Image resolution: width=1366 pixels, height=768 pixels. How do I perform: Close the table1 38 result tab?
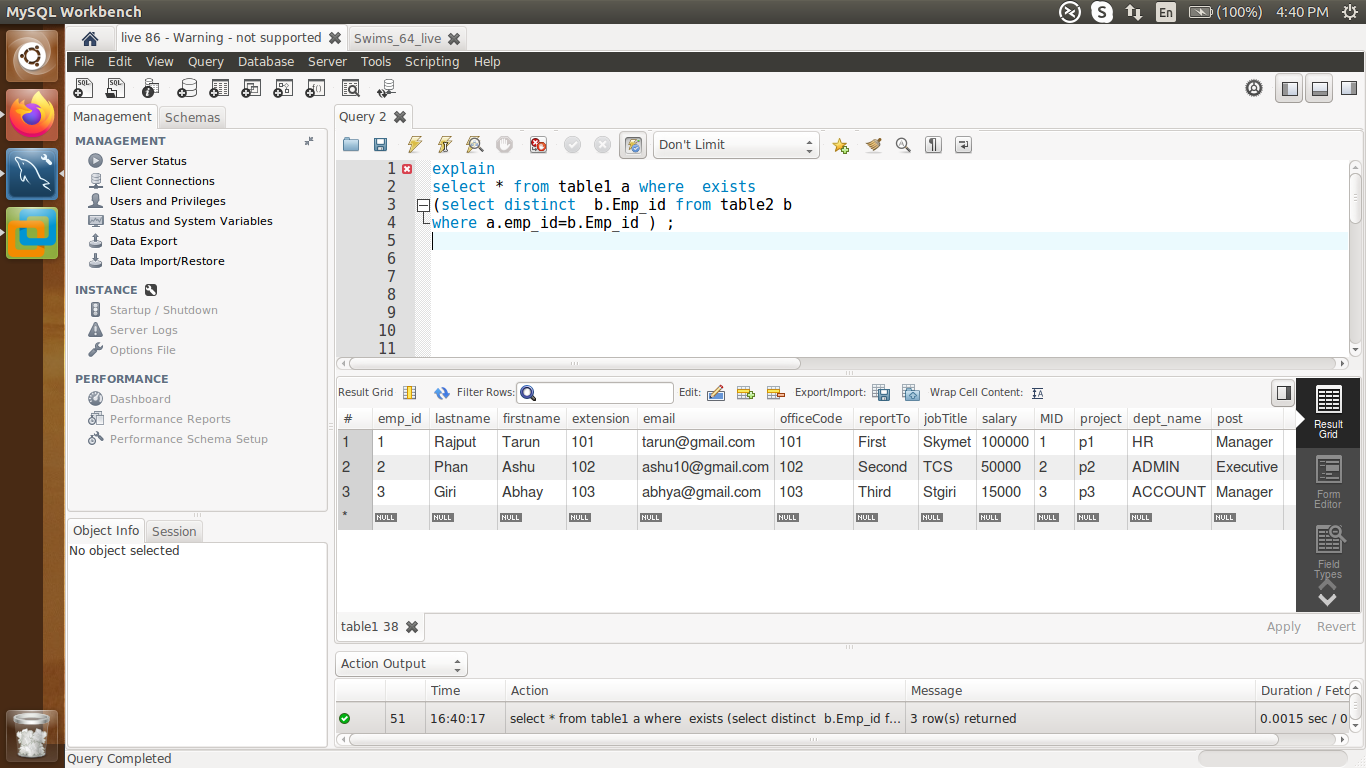click(x=411, y=627)
